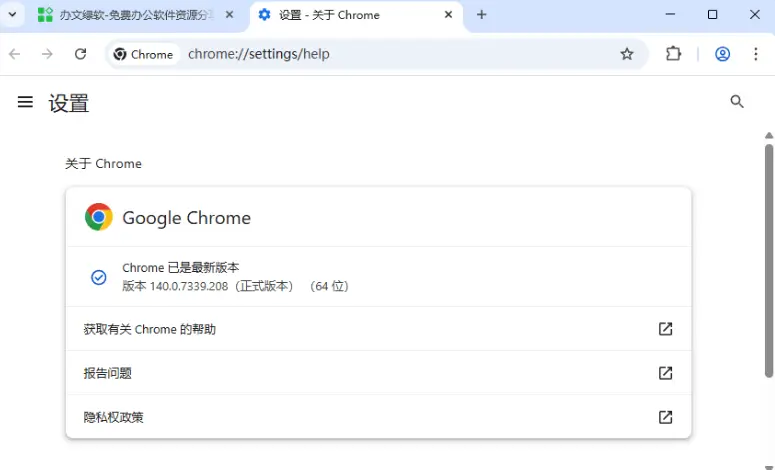Open the profile account icon
775x470 pixels.
click(x=723, y=54)
